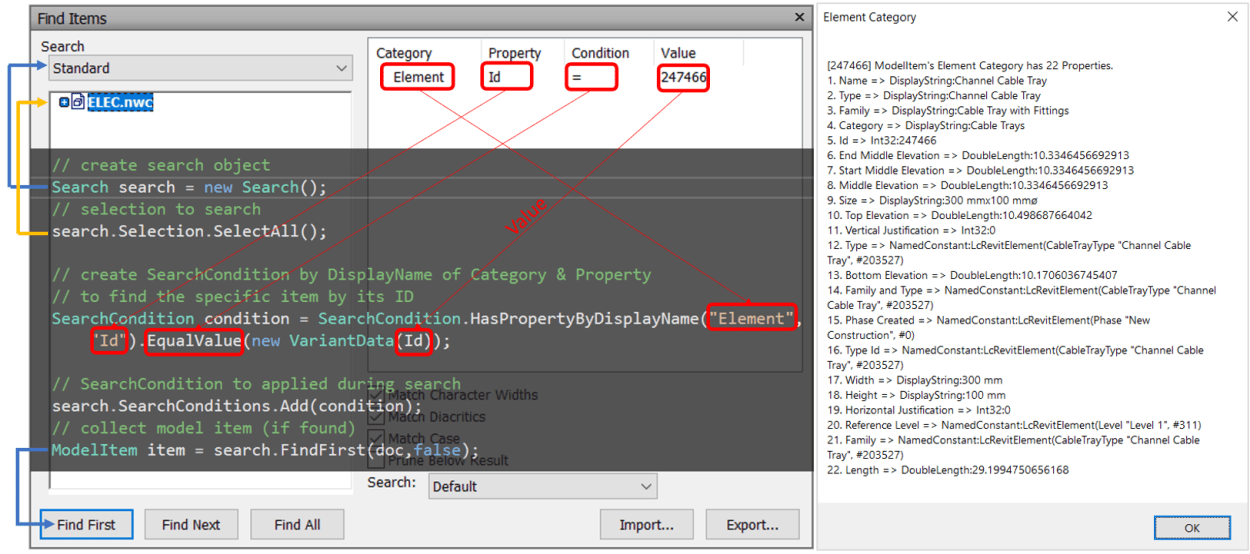Toggle Match Case checkbox

(x=376, y=439)
